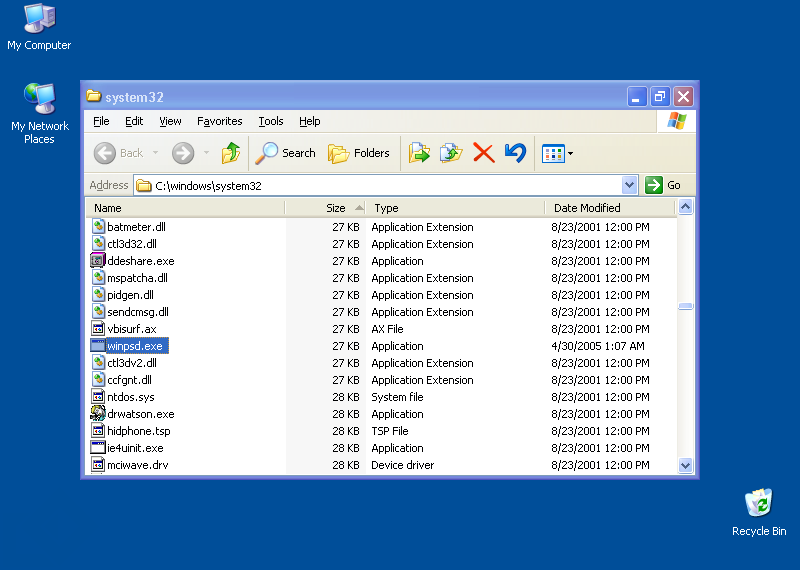Toggle the Folders pane button
Image resolution: width=800 pixels, height=570 pixels.
pos(359,153)
